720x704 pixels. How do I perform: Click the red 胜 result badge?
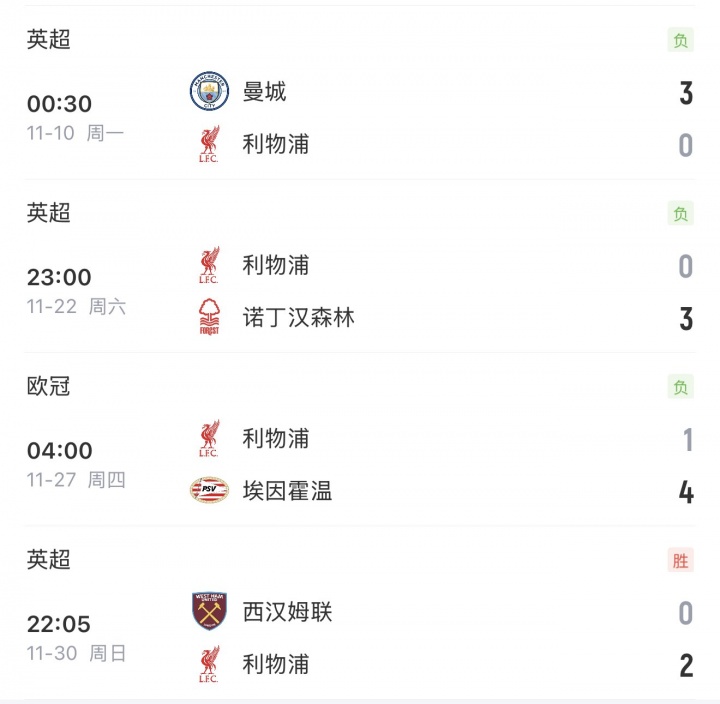pyautogui.click(x=681, y=560)
